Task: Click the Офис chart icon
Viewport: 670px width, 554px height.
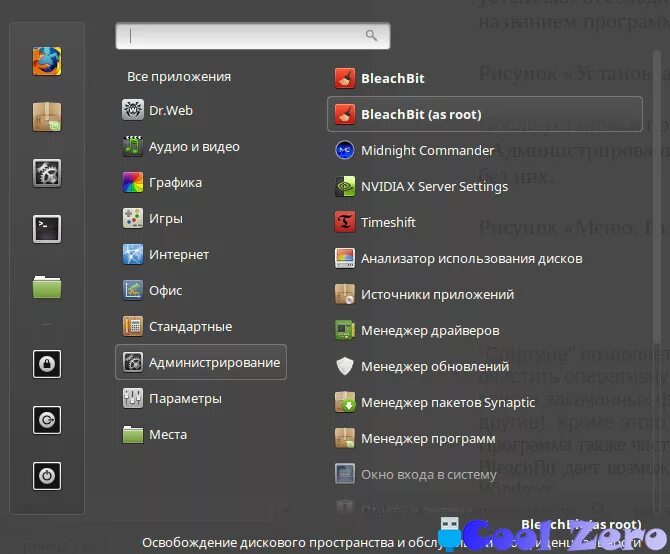Action: [133, 290]
